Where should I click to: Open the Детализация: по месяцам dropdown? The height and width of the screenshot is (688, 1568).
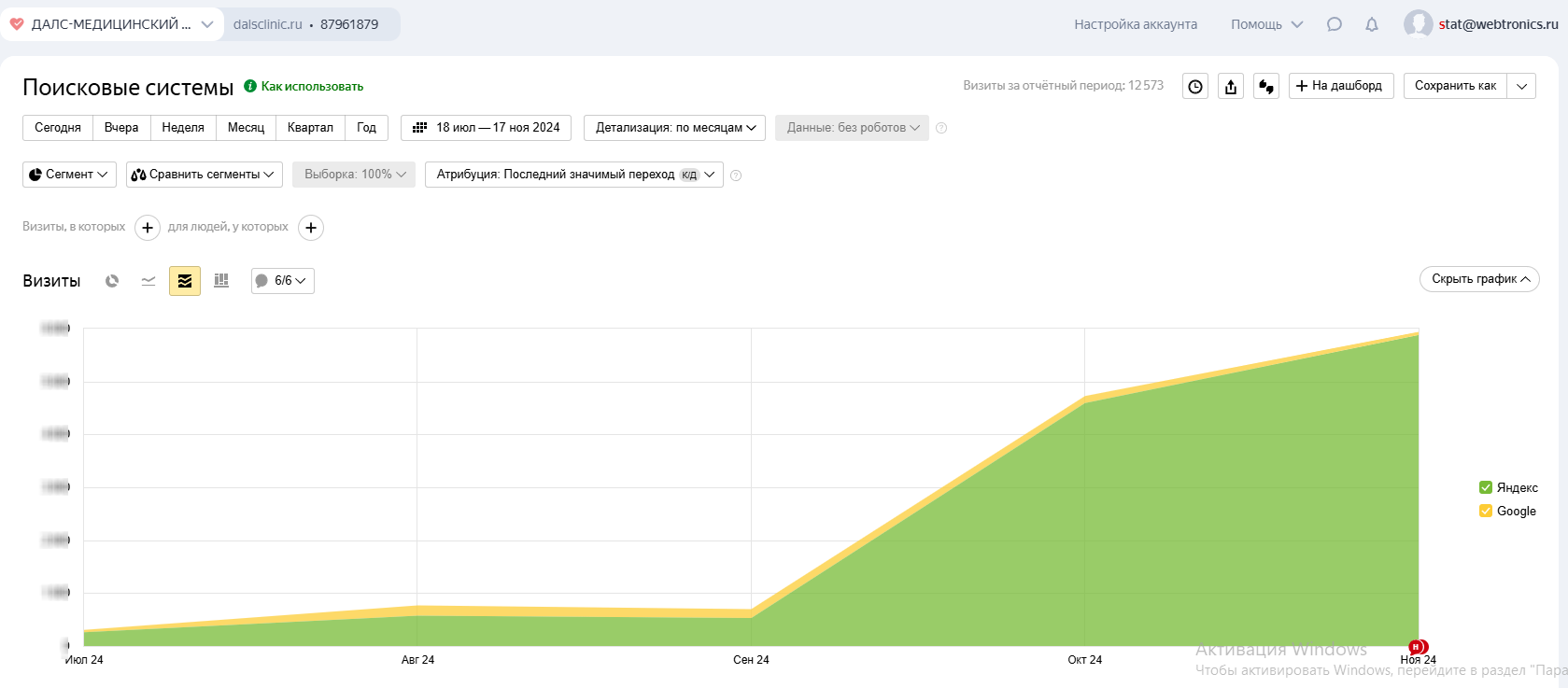(x=675, y=128)
